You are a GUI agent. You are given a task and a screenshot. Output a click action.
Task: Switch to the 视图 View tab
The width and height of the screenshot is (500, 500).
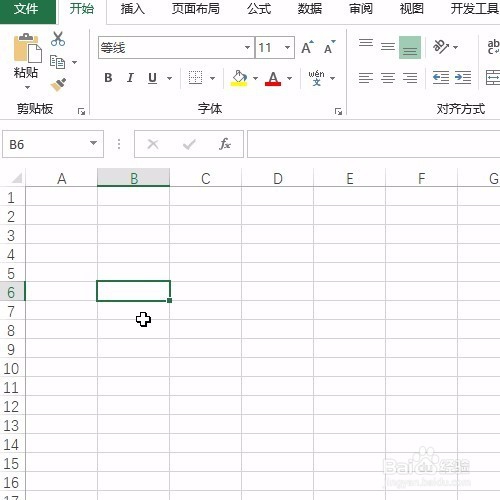click(411, 9)
